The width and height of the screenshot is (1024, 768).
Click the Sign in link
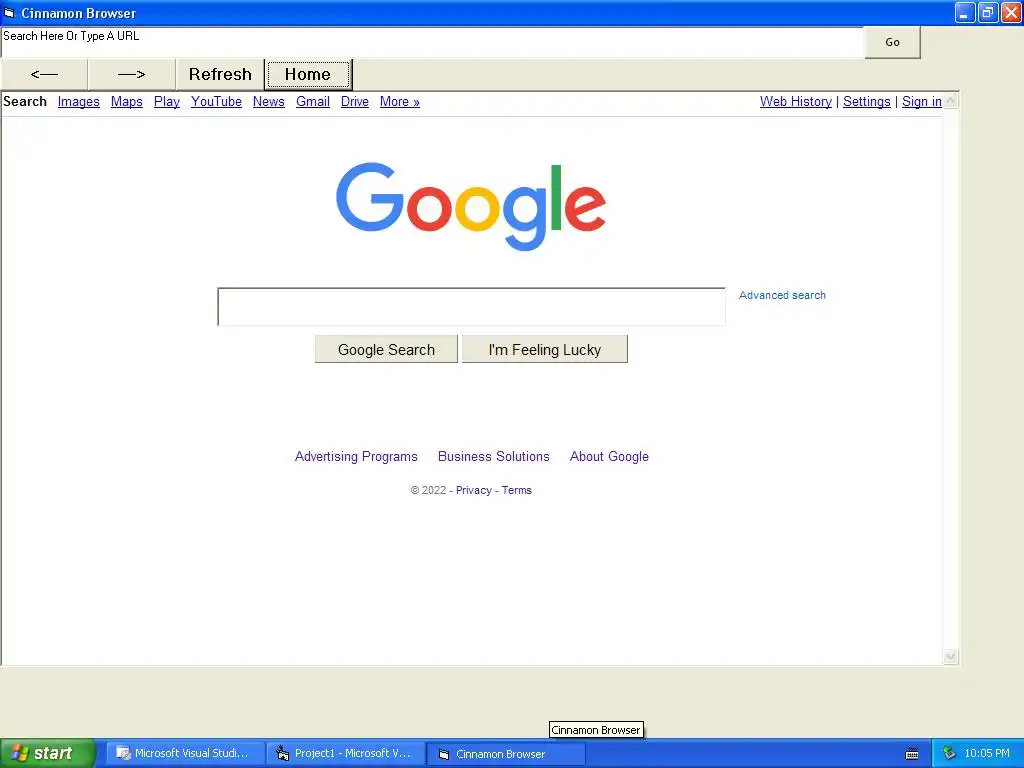(921, 102)
